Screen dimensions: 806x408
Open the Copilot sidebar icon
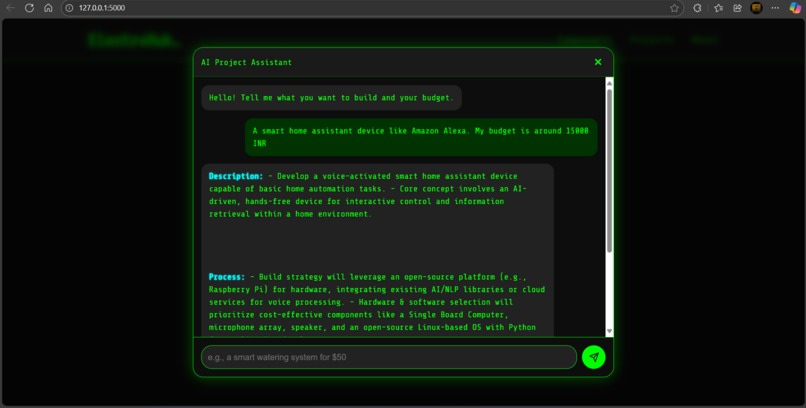795,8
